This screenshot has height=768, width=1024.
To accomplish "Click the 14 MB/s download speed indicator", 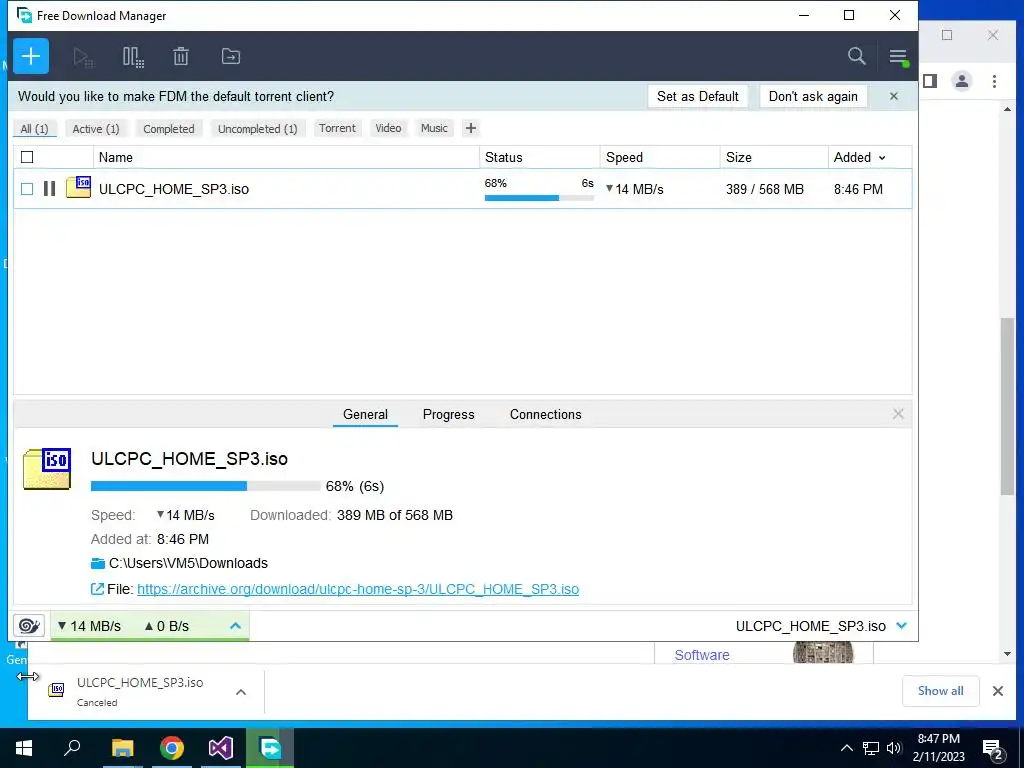I will 89,626.
